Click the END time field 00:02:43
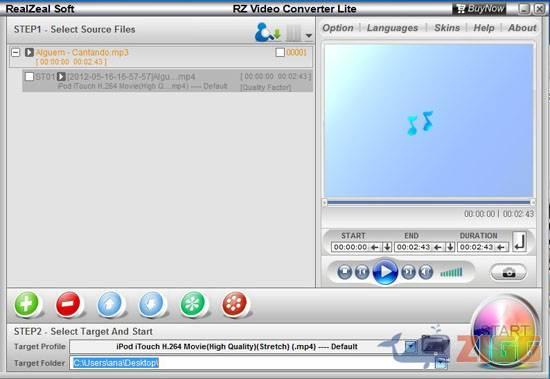550x379 pixels. [413, 247]
